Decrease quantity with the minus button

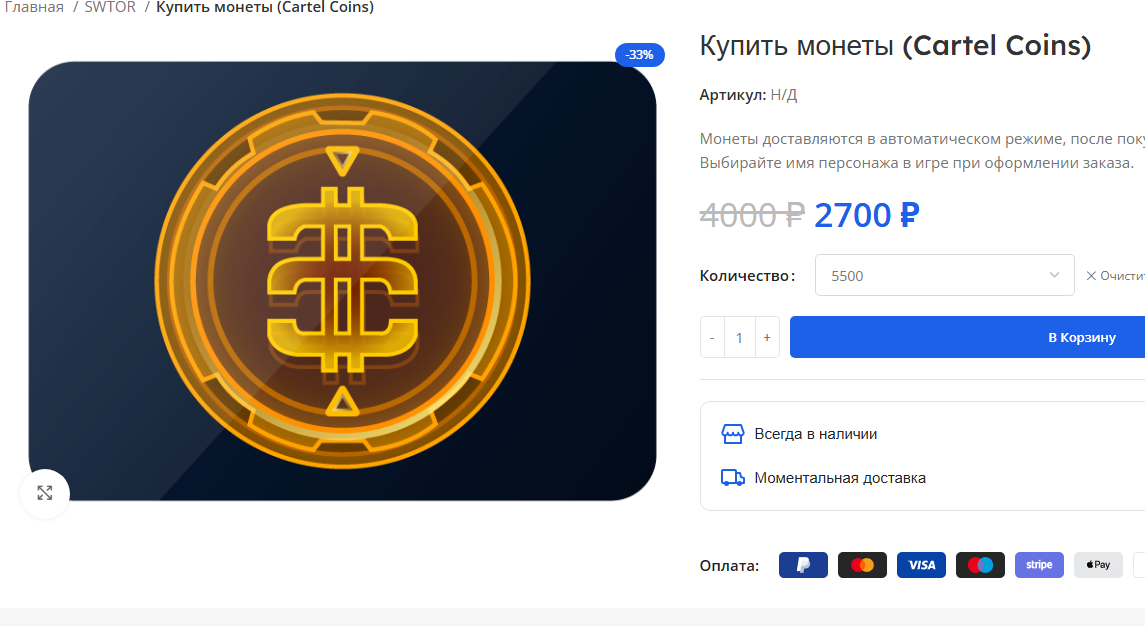click(x=712, y=337)
